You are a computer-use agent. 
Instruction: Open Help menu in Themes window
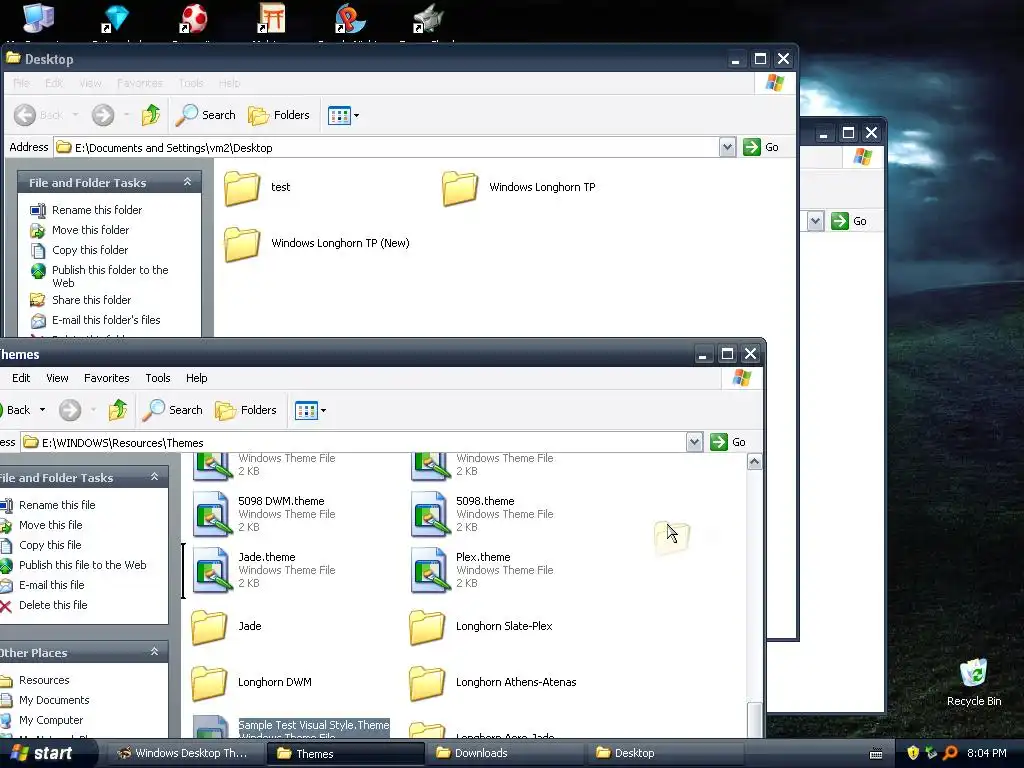click(196, 378)
